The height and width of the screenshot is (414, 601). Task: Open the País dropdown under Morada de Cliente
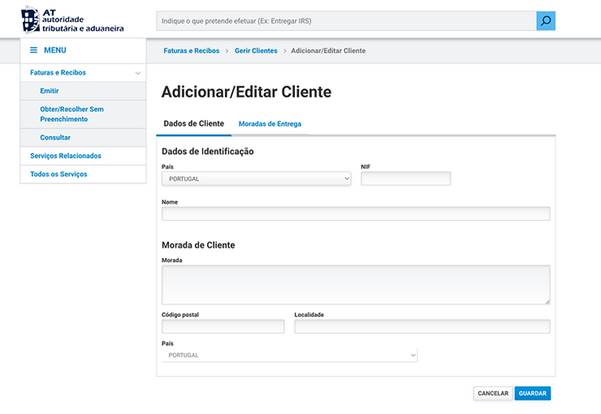289,355
